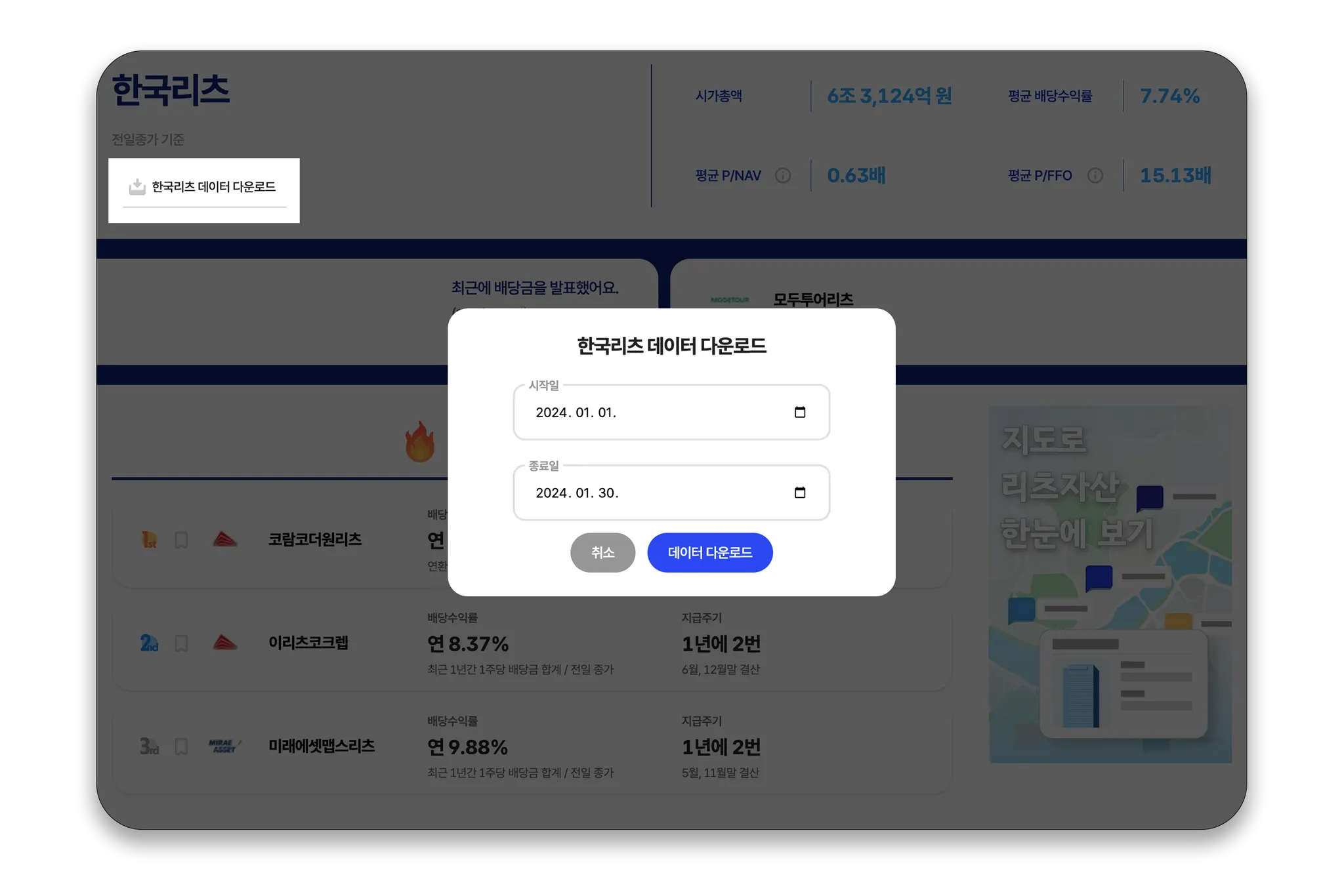Click the 시작일 date input field

656,413
